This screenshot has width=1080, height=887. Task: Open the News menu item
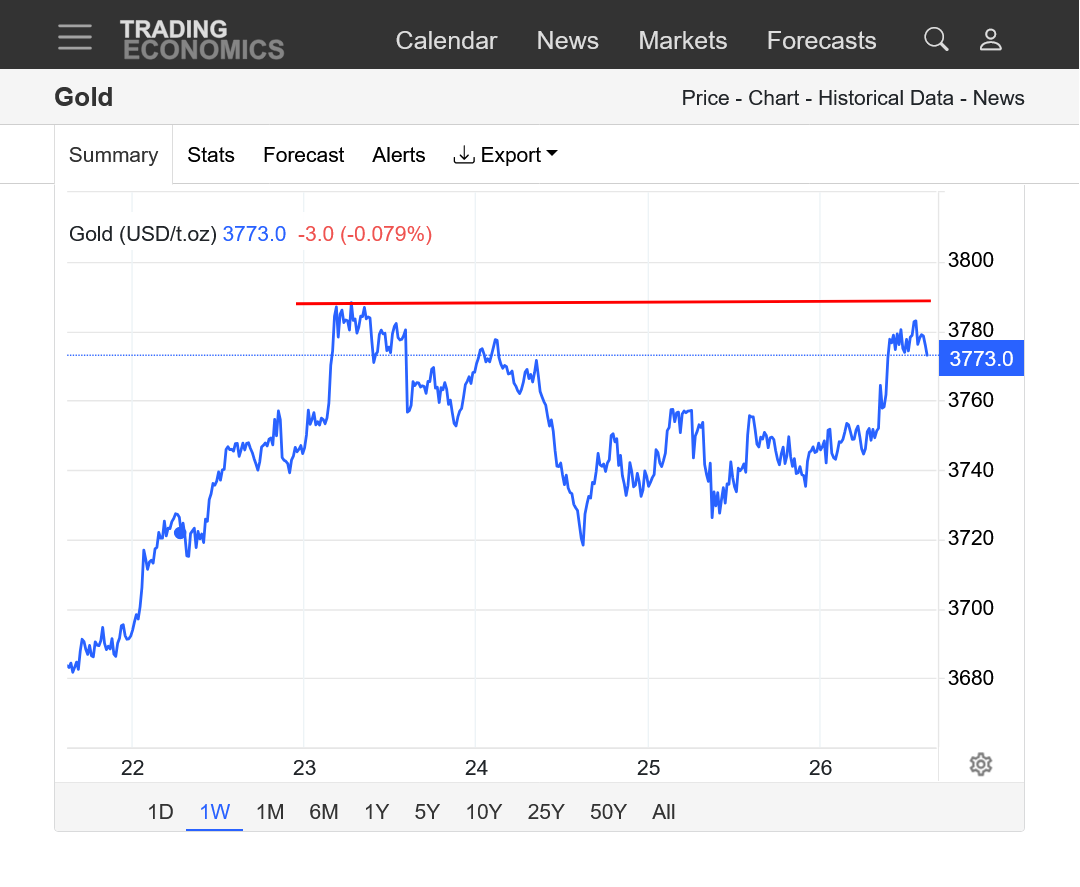(x=567, y=41)
